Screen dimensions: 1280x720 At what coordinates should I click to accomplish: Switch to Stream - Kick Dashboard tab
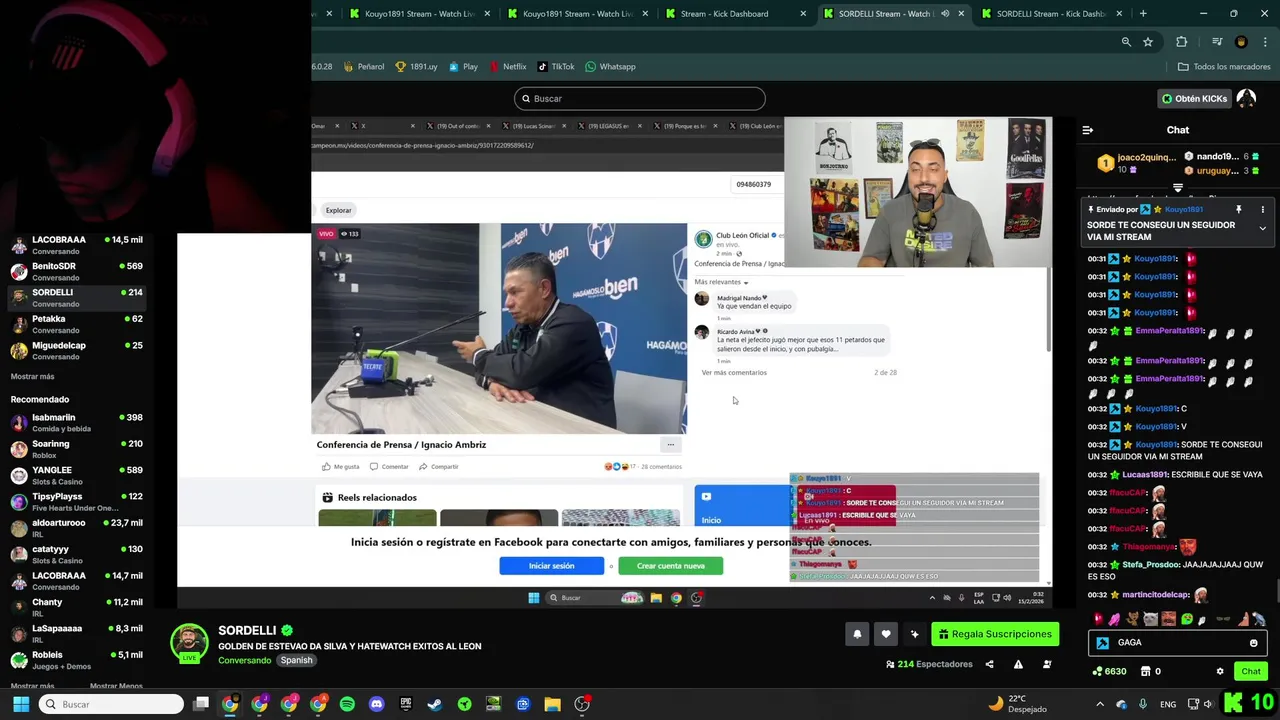[x=733, y=14]
